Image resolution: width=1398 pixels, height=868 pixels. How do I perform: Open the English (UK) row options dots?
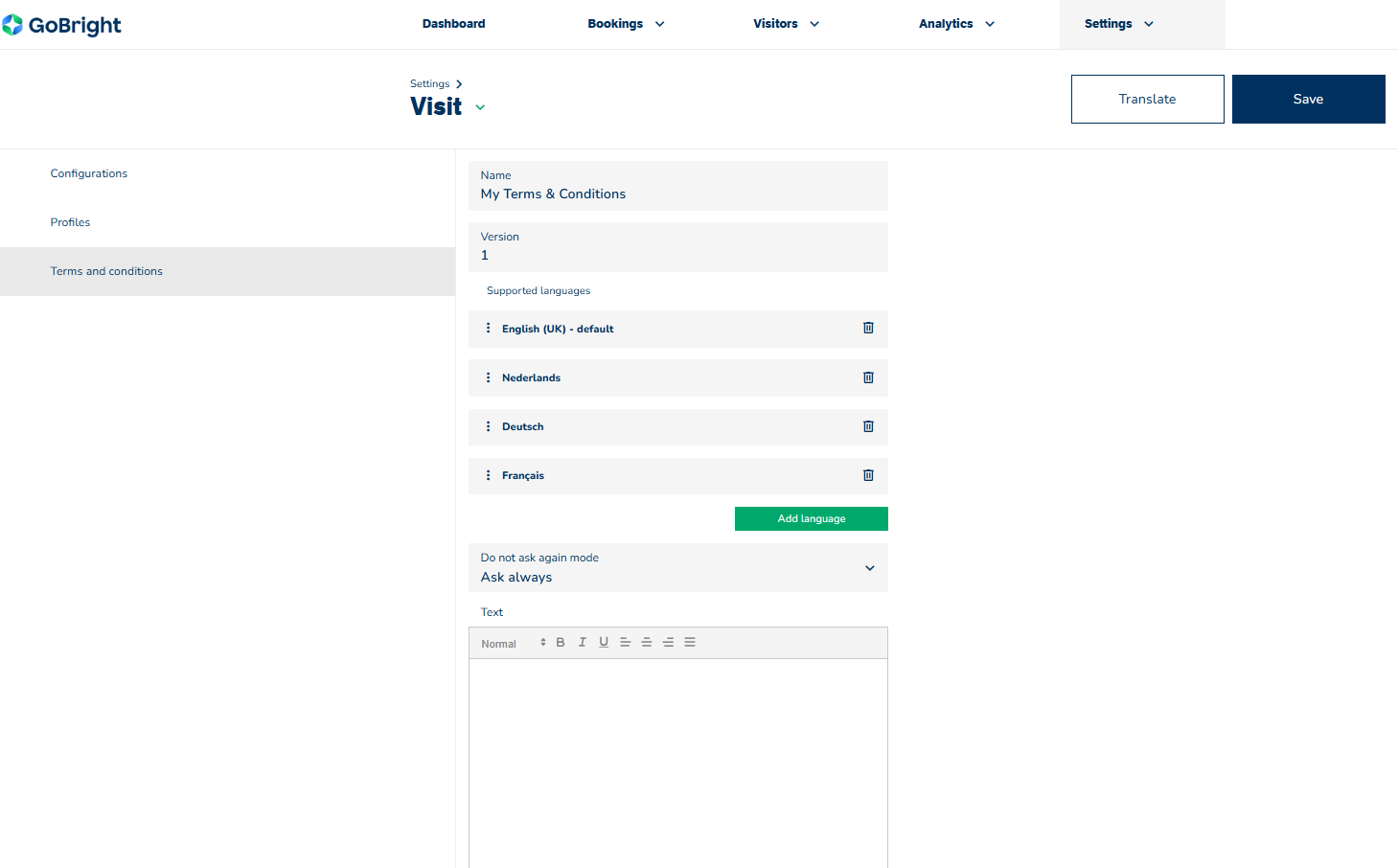[x=488, y=328]
